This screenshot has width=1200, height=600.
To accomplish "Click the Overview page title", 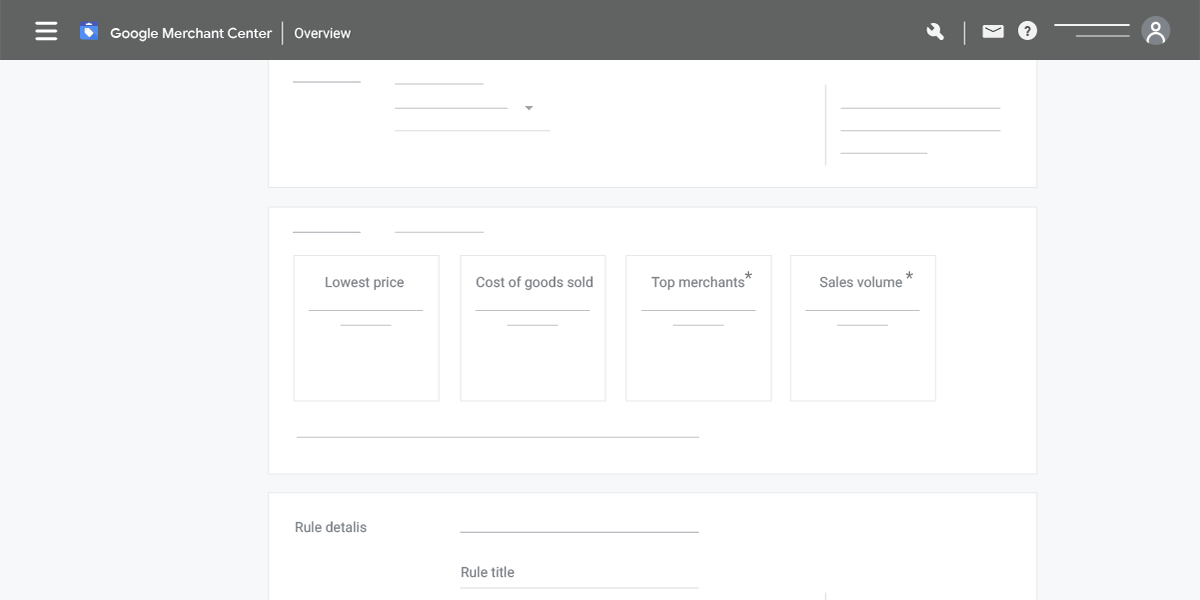I will coord(322,33).
